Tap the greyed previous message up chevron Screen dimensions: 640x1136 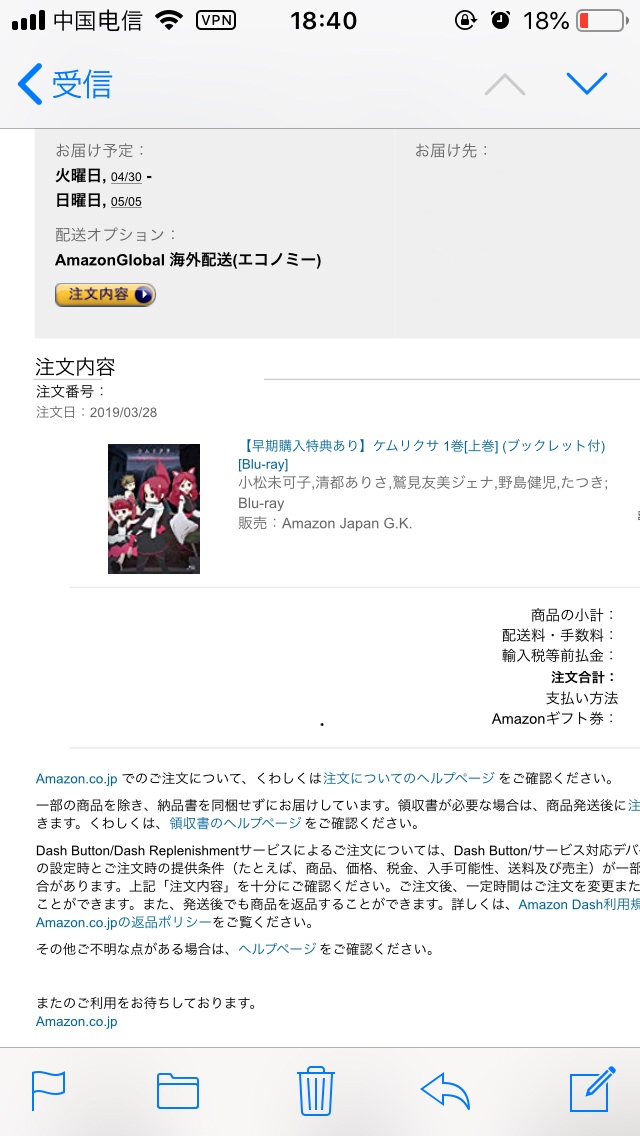click(x=504, y=84)
